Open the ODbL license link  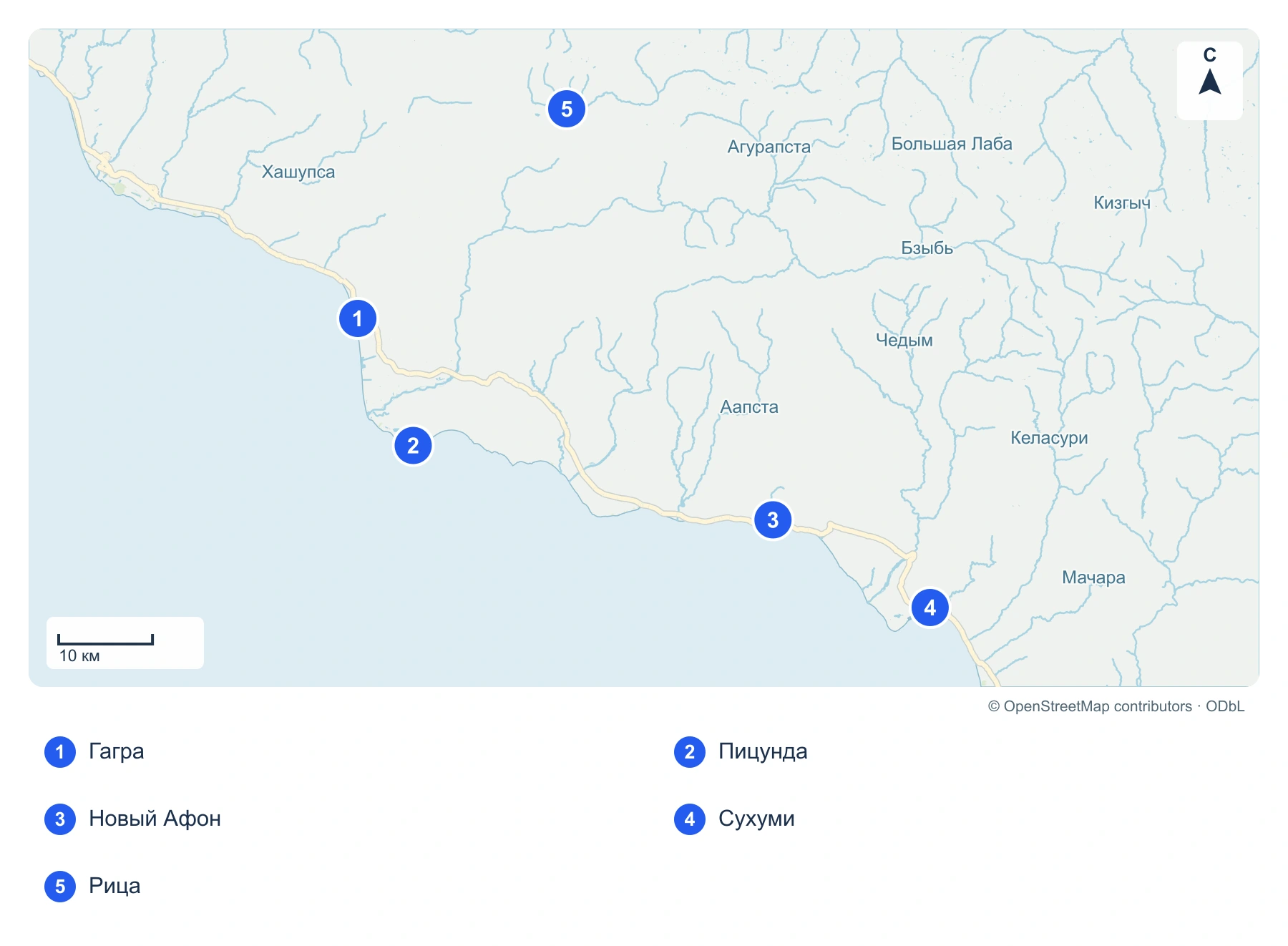pos(1225,706)
